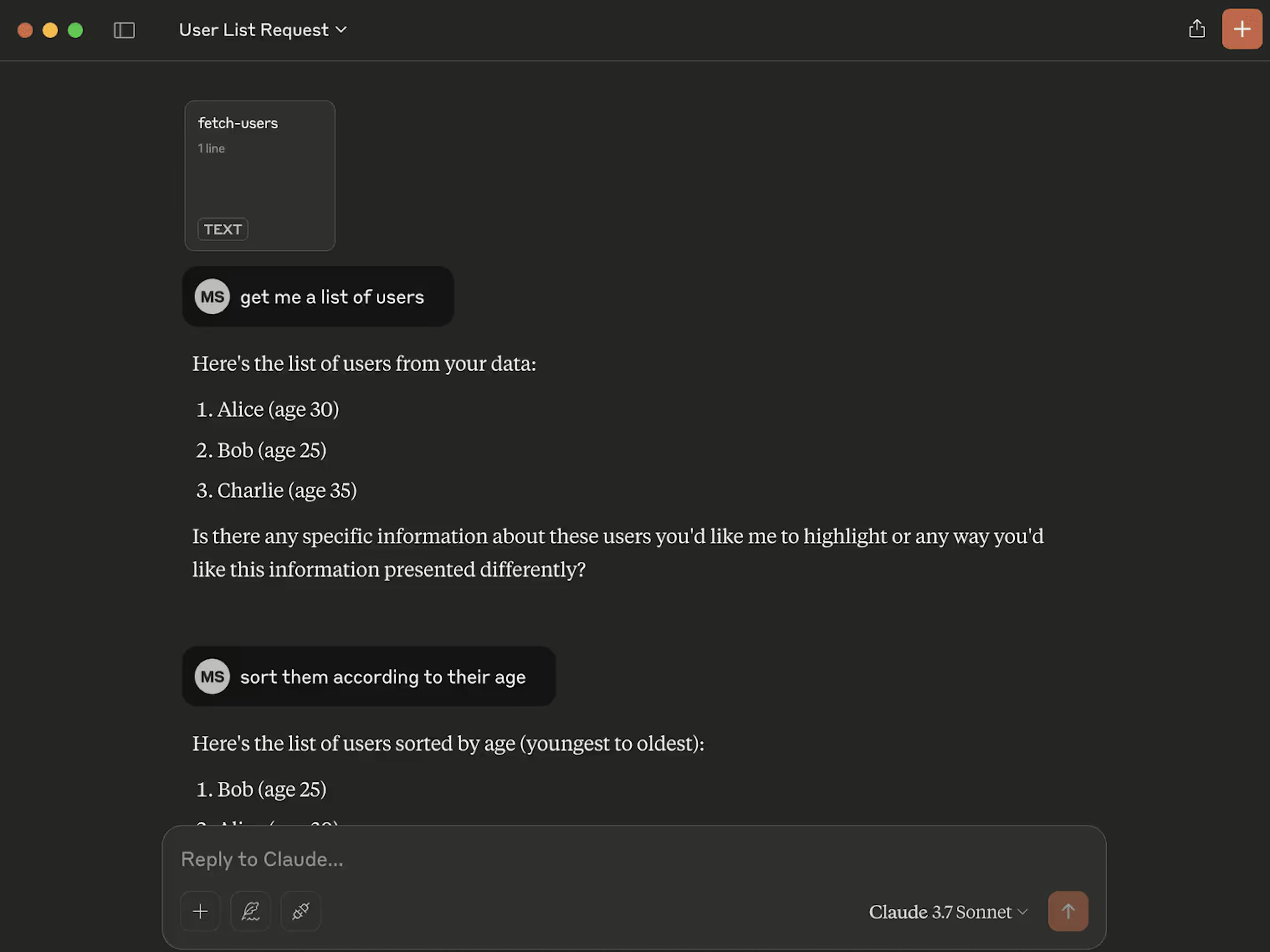Click MS avatar beside "get me a list"
Viewport: 1270px width, 952px height.
click(212, 297)
